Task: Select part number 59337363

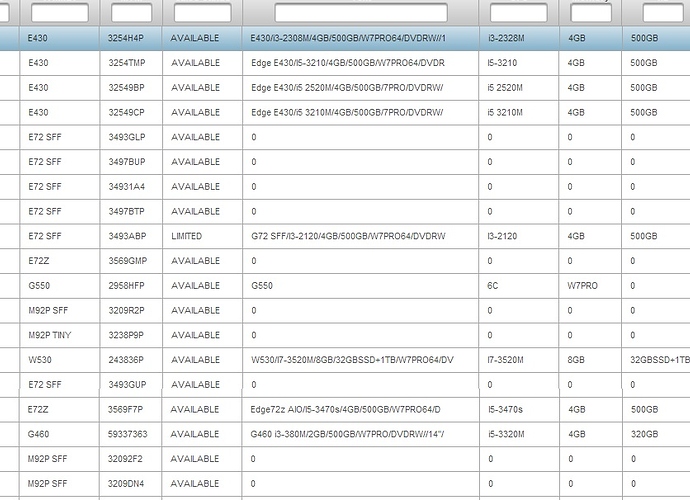Action: [x=127, y=434]
